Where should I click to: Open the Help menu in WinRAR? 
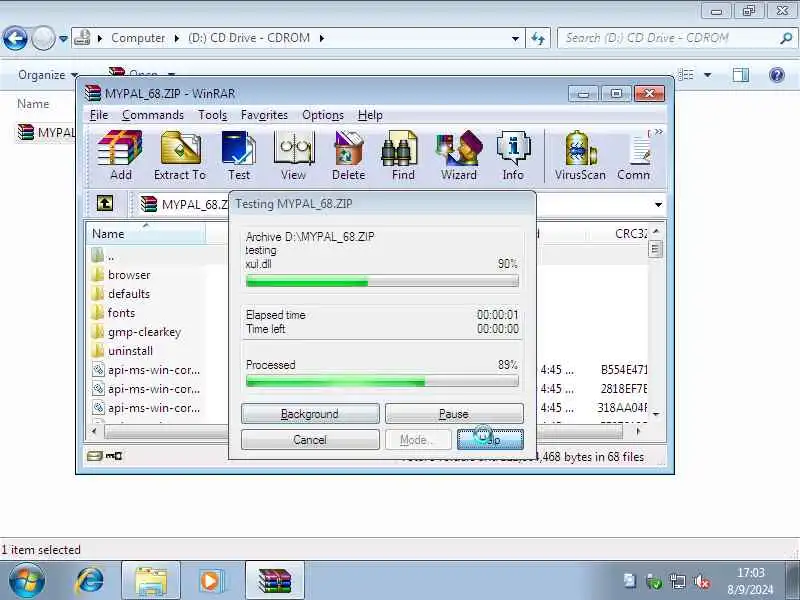click(x=370, y=115)
